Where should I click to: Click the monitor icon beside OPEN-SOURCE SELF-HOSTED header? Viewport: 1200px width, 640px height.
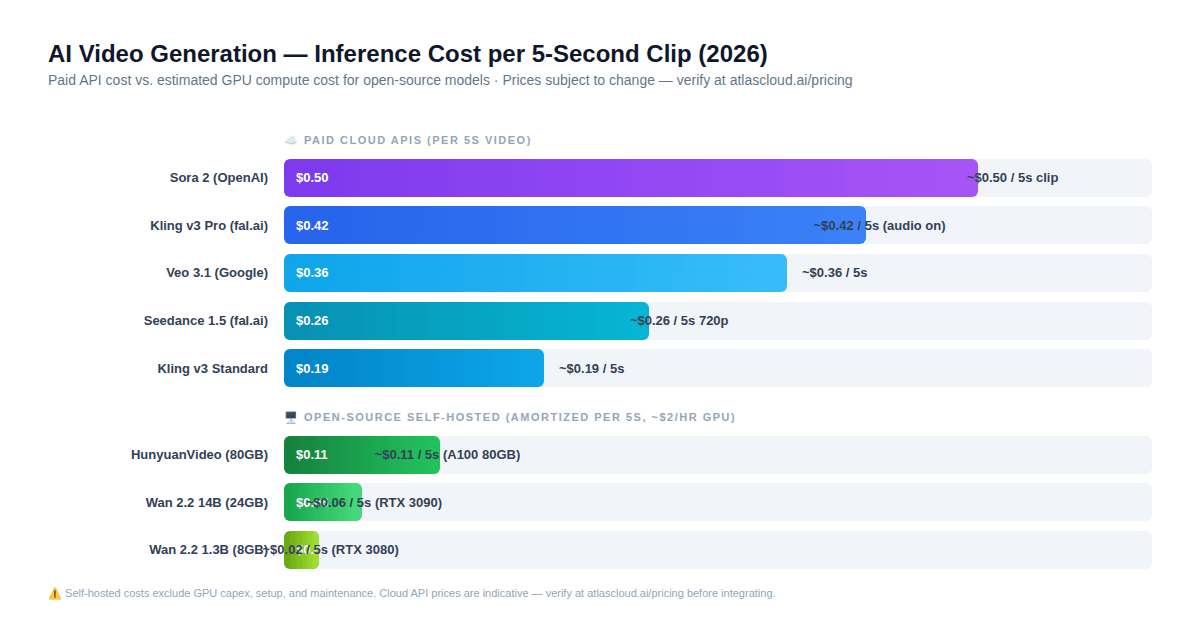(x=290, y=417)
